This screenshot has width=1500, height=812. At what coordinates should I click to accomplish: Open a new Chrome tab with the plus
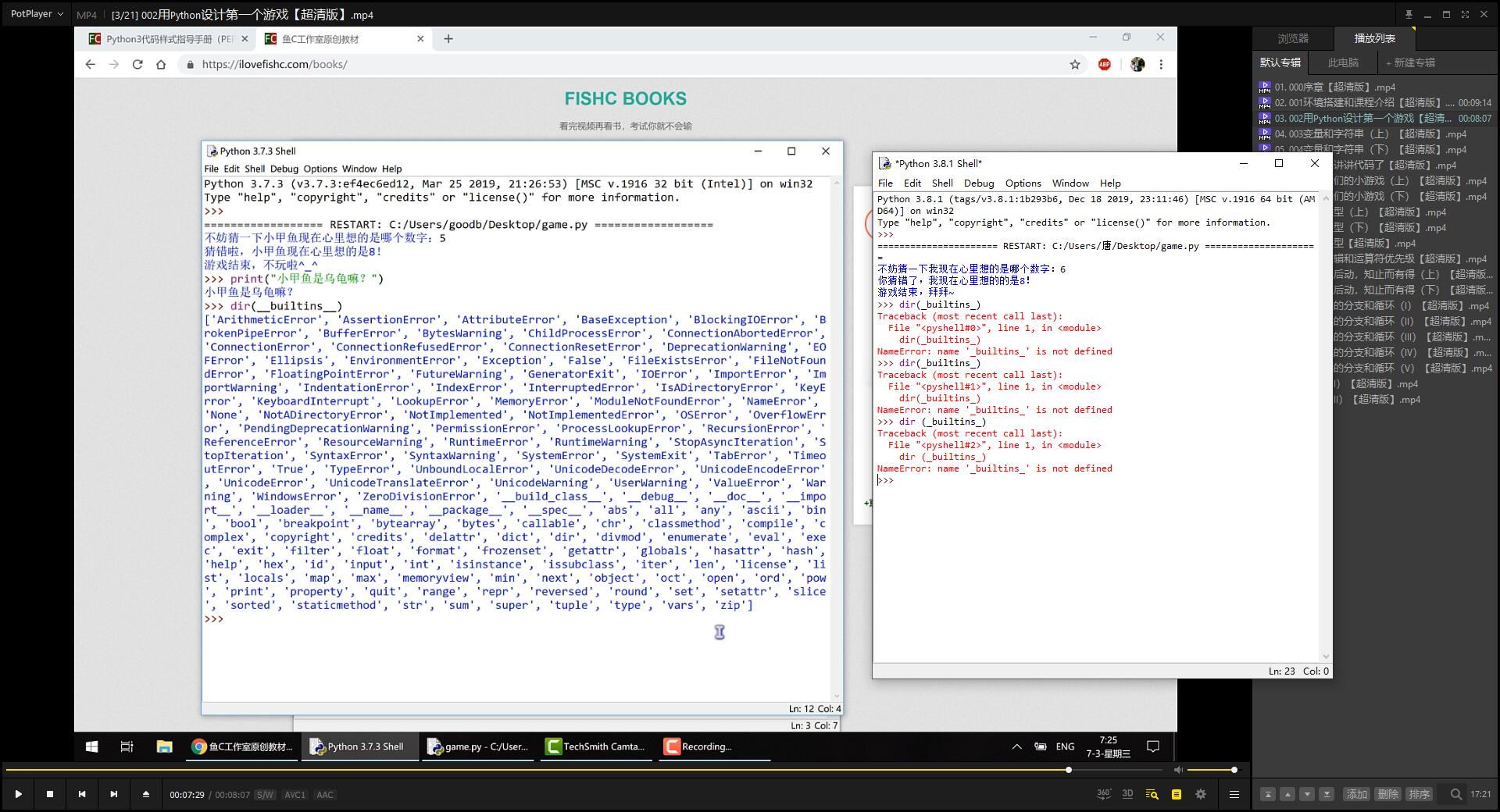448,38
